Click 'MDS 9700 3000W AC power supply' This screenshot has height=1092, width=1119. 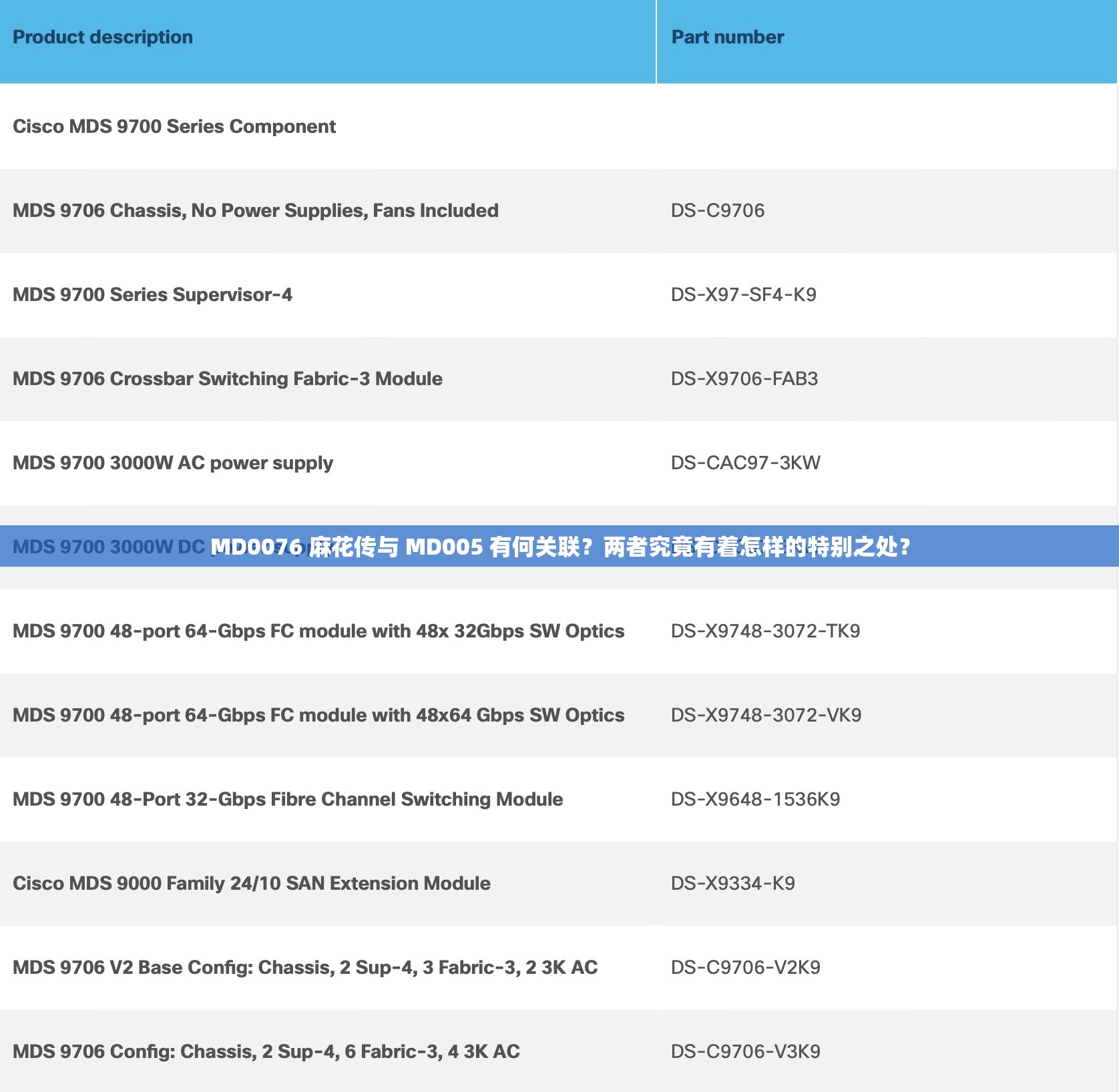(173, 463)
